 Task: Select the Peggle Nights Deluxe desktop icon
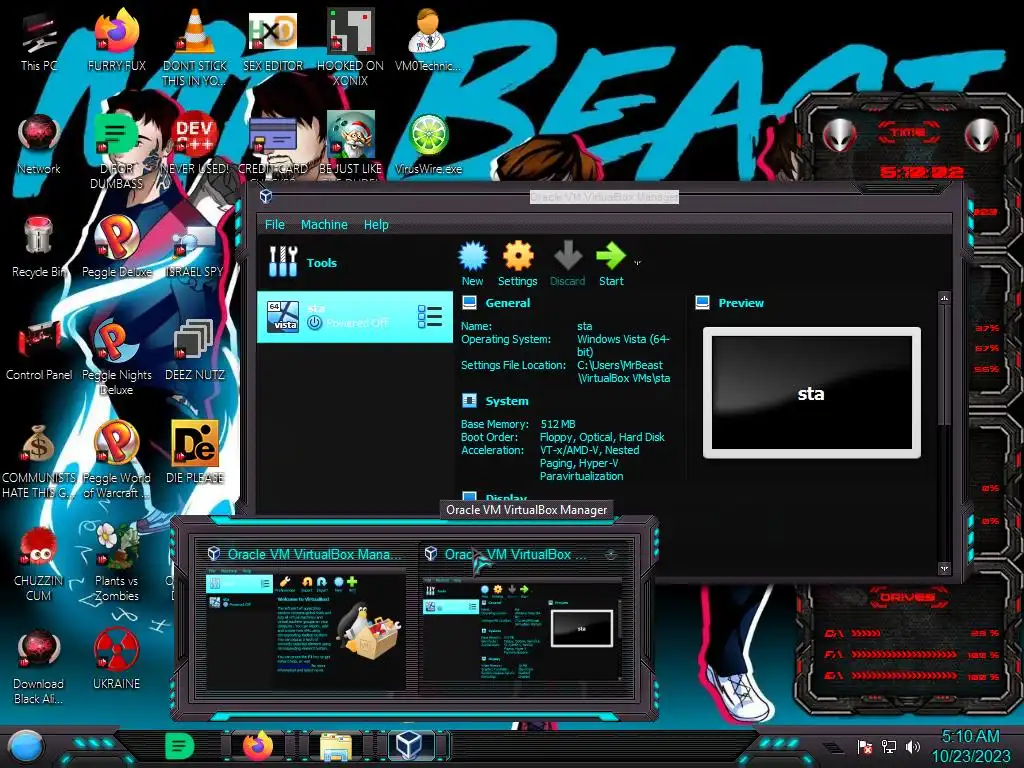(x=116, y=358)
